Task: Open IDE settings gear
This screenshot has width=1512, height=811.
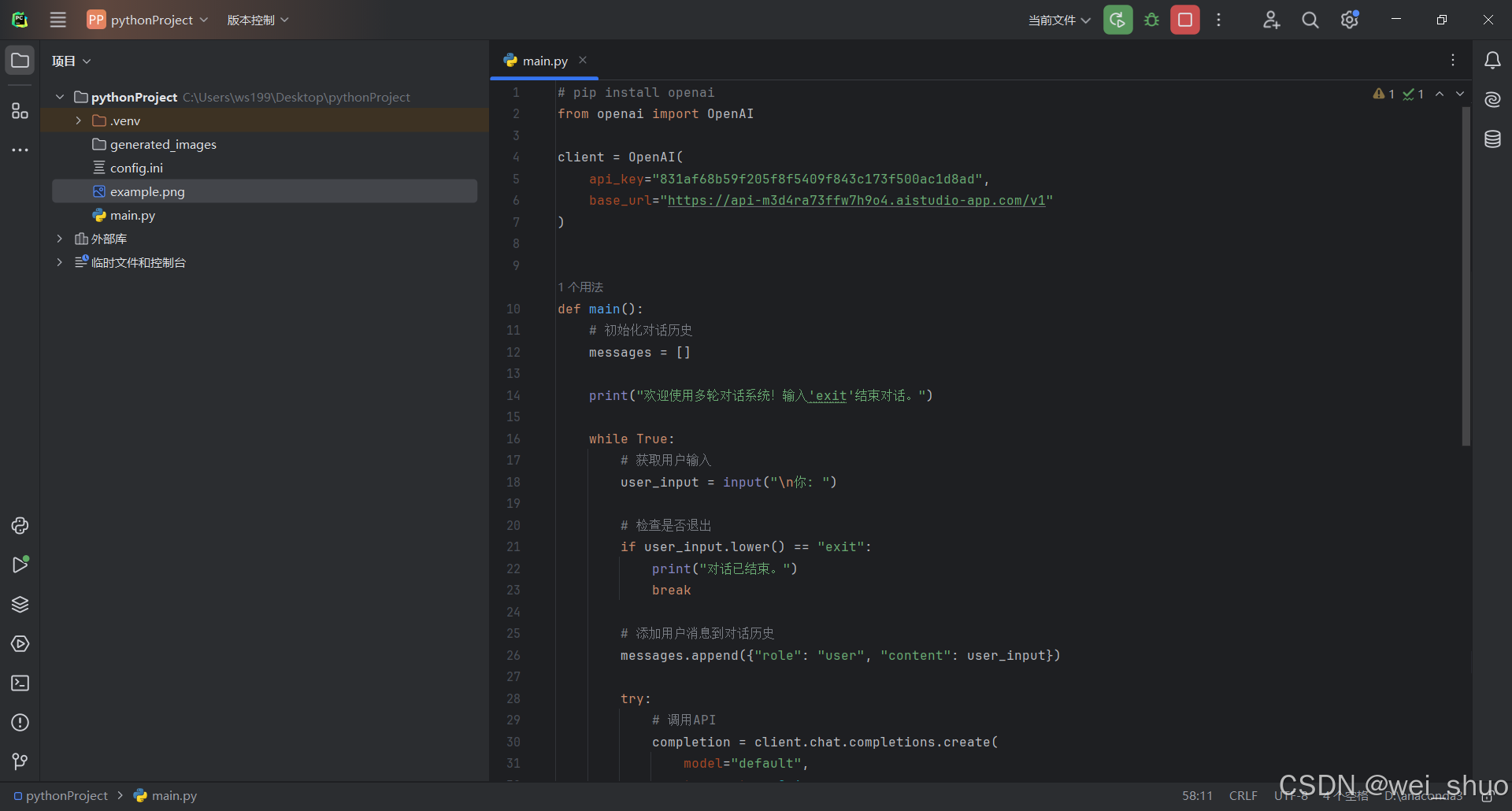Action: click(1349, 20)
